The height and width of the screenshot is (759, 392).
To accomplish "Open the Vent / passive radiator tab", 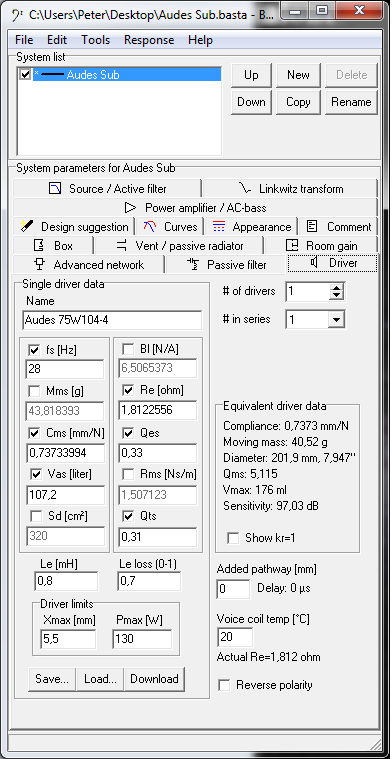I will [x=180, y=245].
